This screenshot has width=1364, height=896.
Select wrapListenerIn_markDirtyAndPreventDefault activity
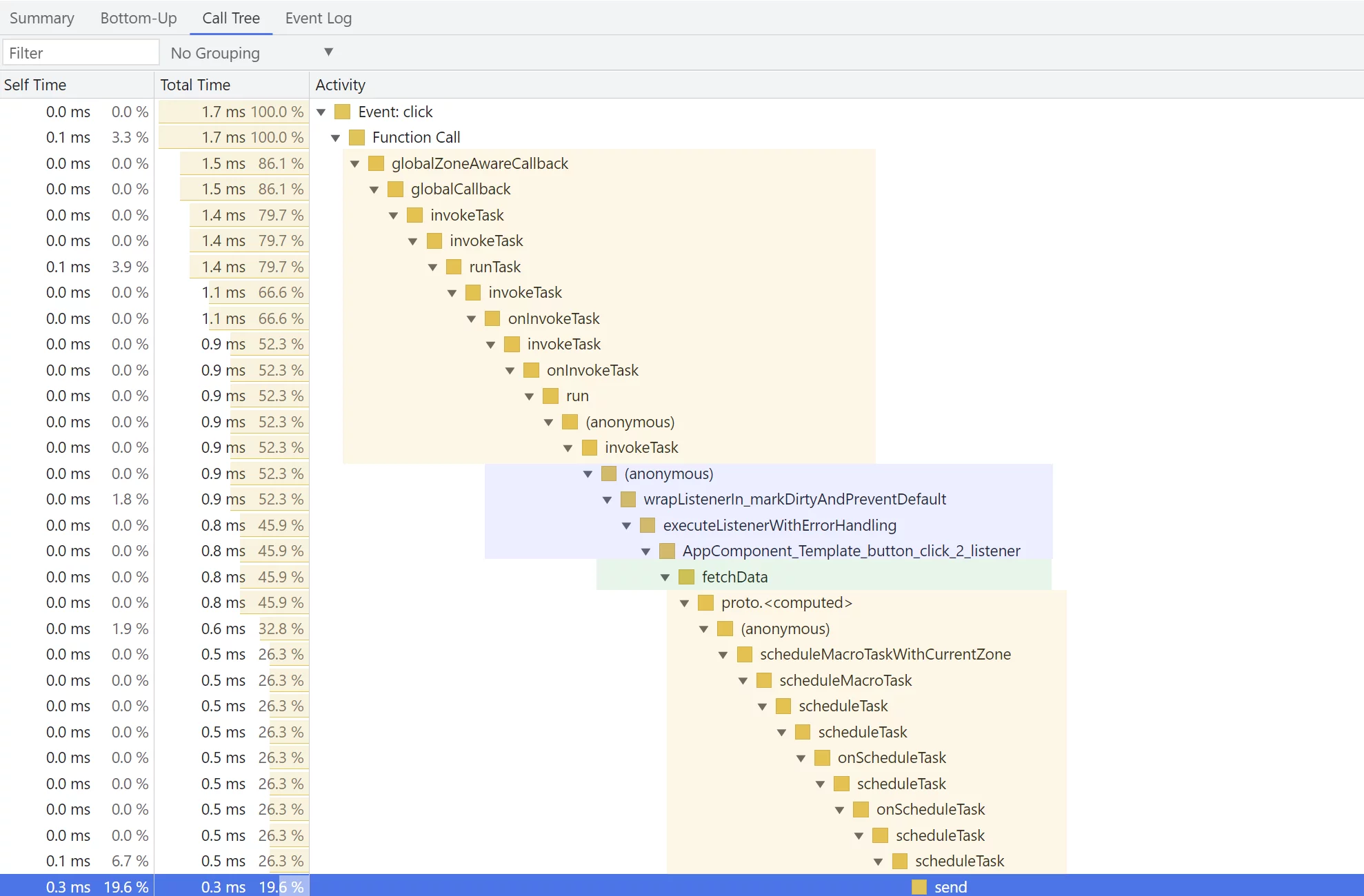(x=794, y=499)
